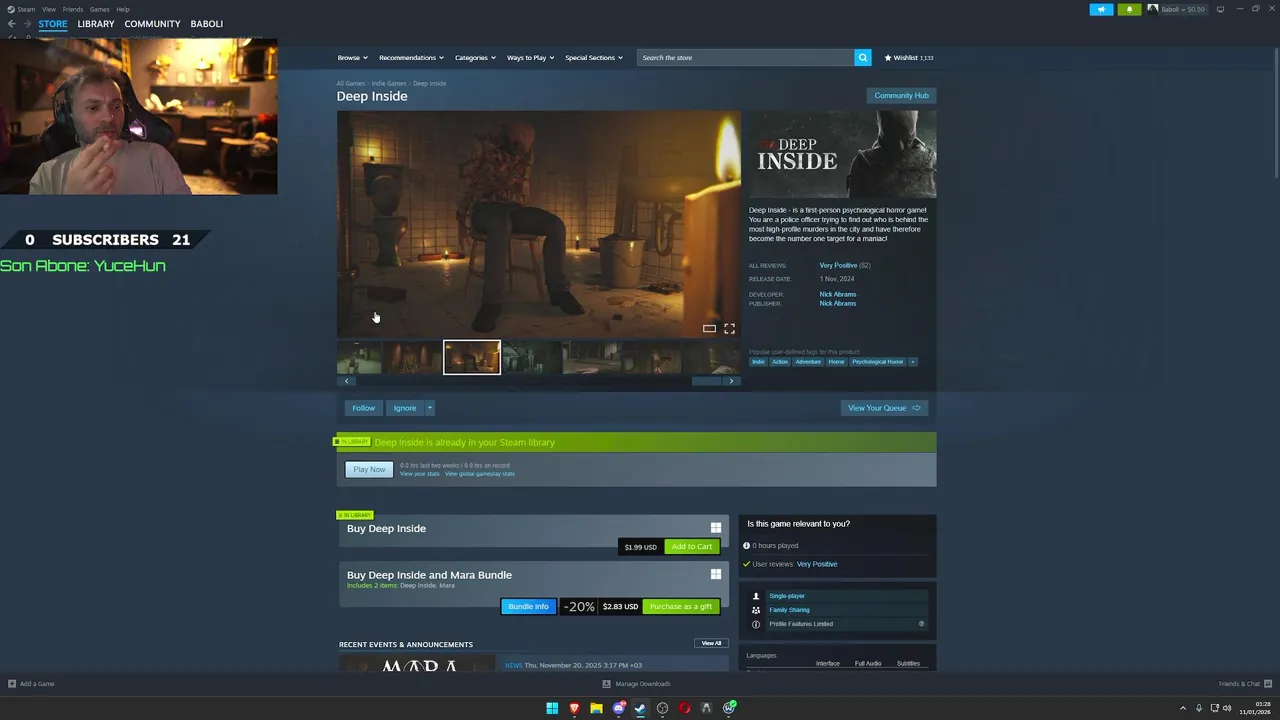Image resolution: width=1280 pixels, height=720 pixels.
Task: Click the Bundle info button
Action: (528, 607)
